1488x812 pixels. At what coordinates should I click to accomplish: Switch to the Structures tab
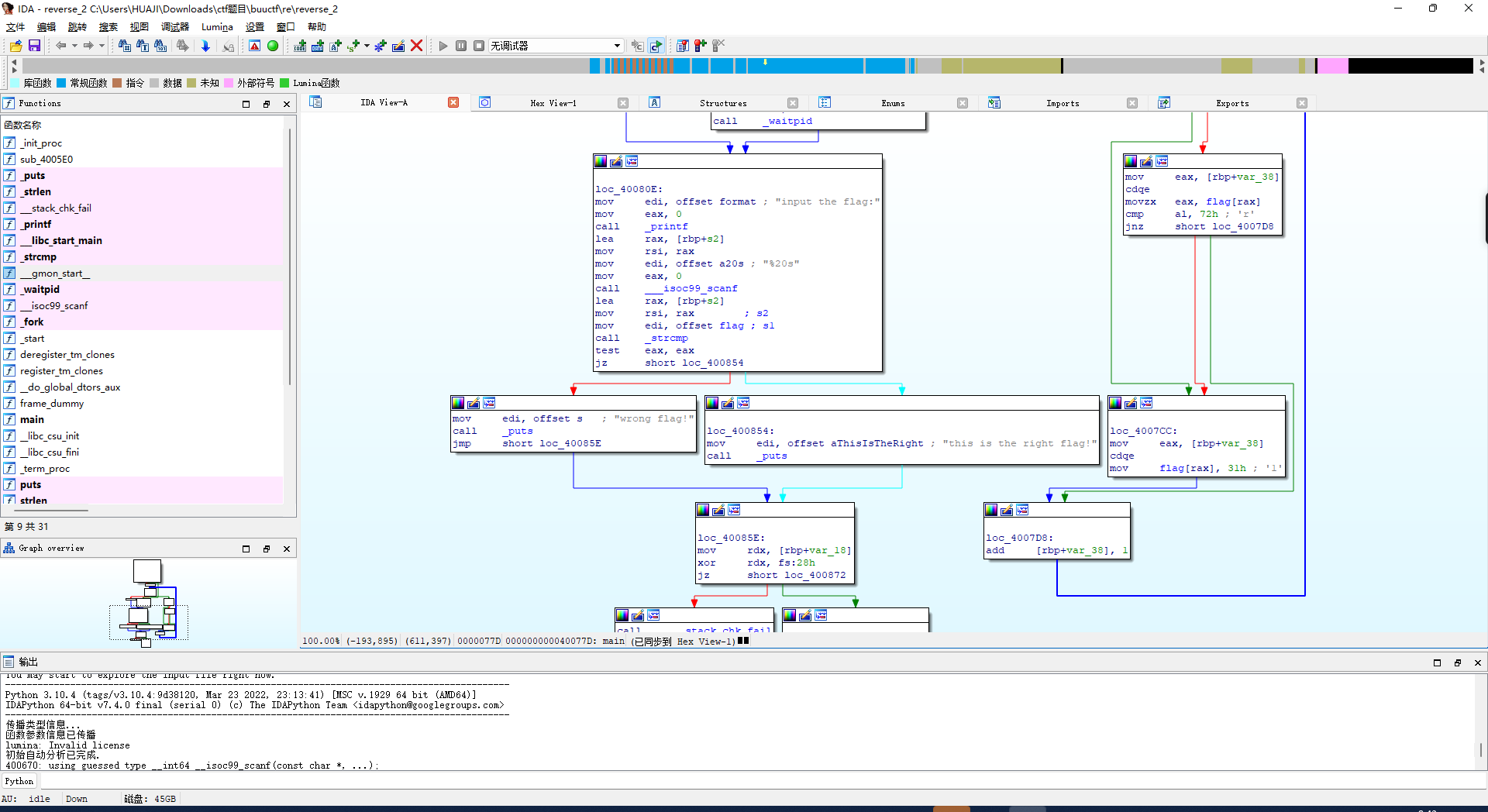(723, 103)
